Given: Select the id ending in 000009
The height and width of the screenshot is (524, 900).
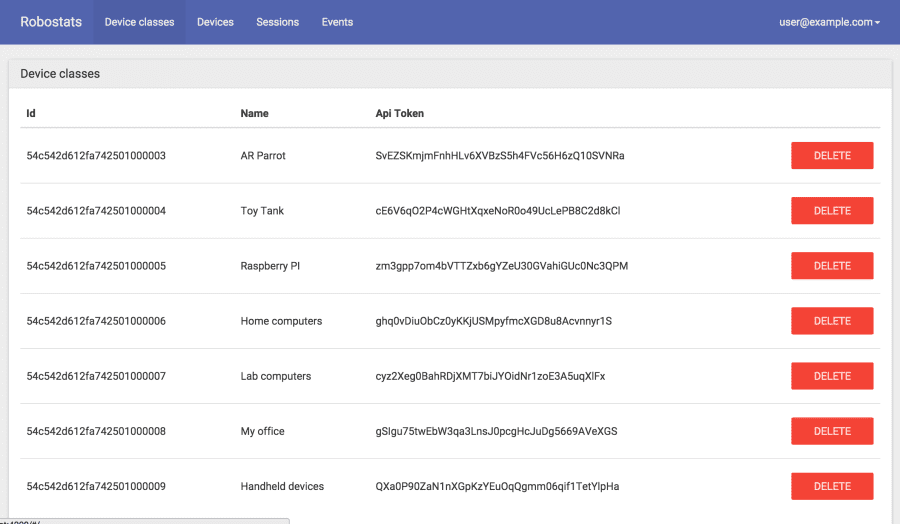Looking at the screenshot, I should (x=96, y=486).
